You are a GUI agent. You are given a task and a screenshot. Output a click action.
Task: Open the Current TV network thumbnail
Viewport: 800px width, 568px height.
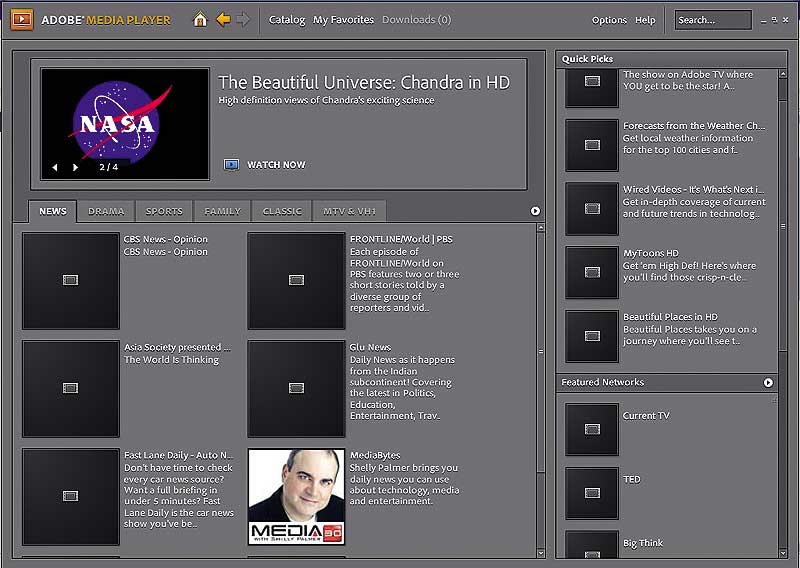tap(592, 429)
